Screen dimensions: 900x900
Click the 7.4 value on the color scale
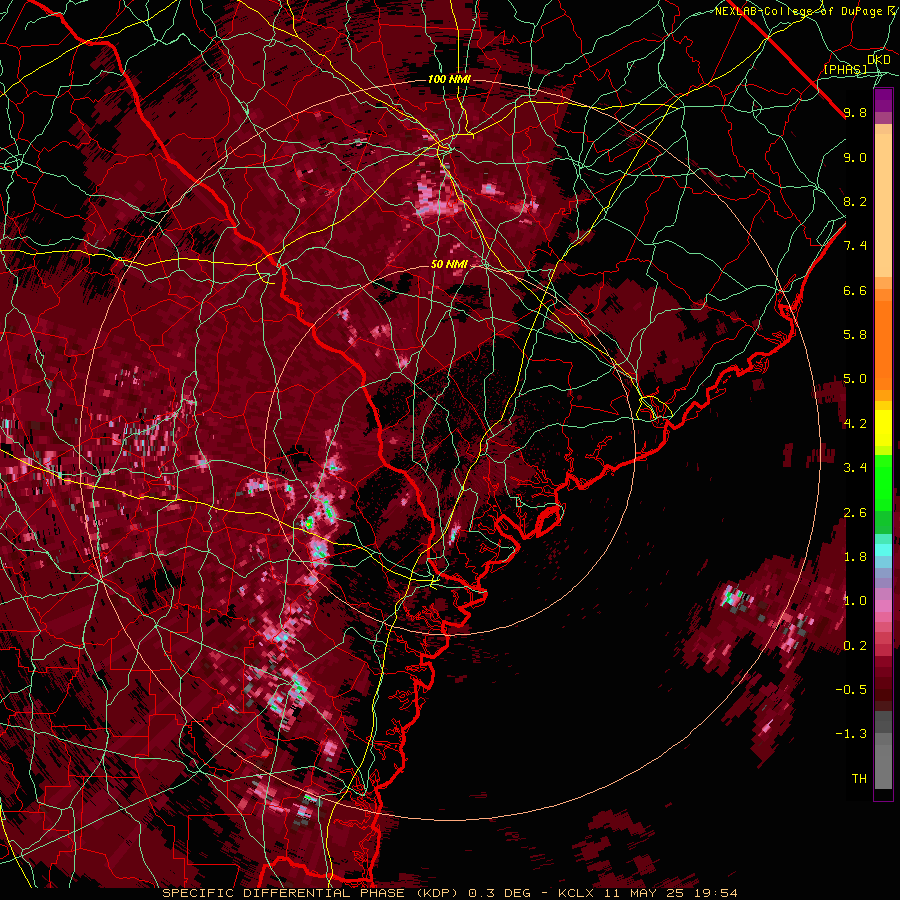[855, 246]
